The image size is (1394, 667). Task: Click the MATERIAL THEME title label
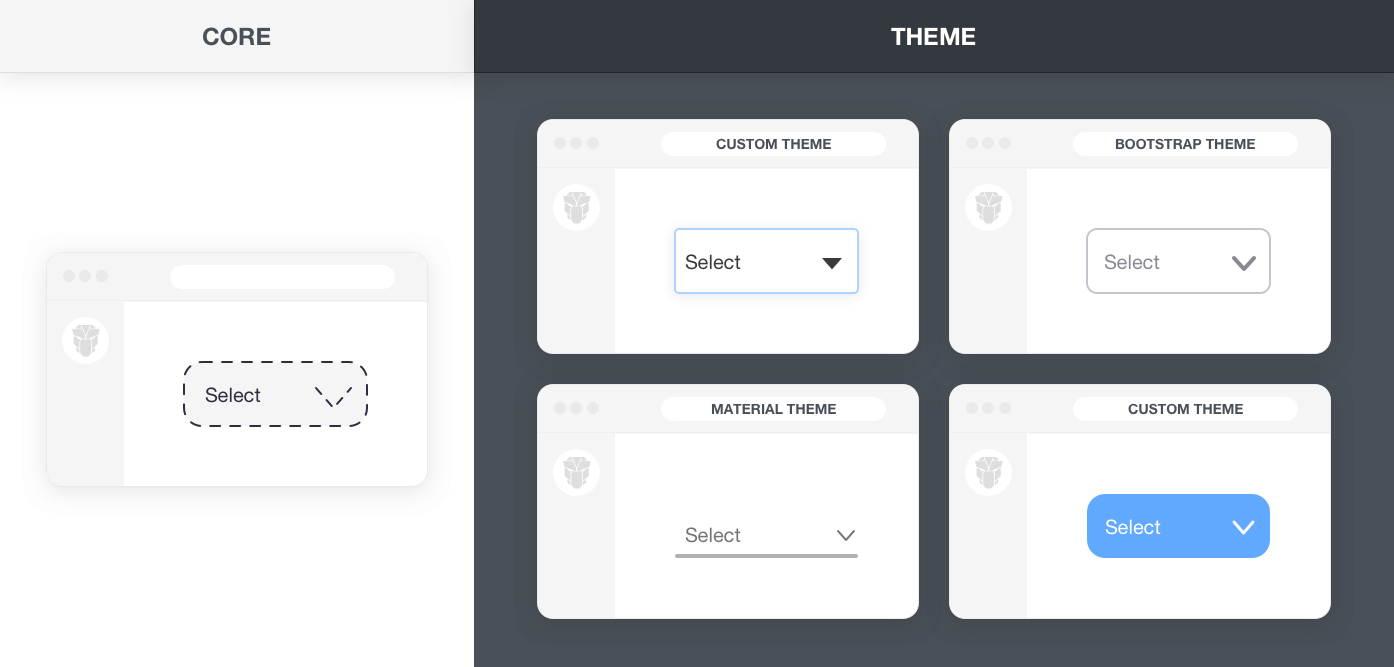[x=773, y=409]
